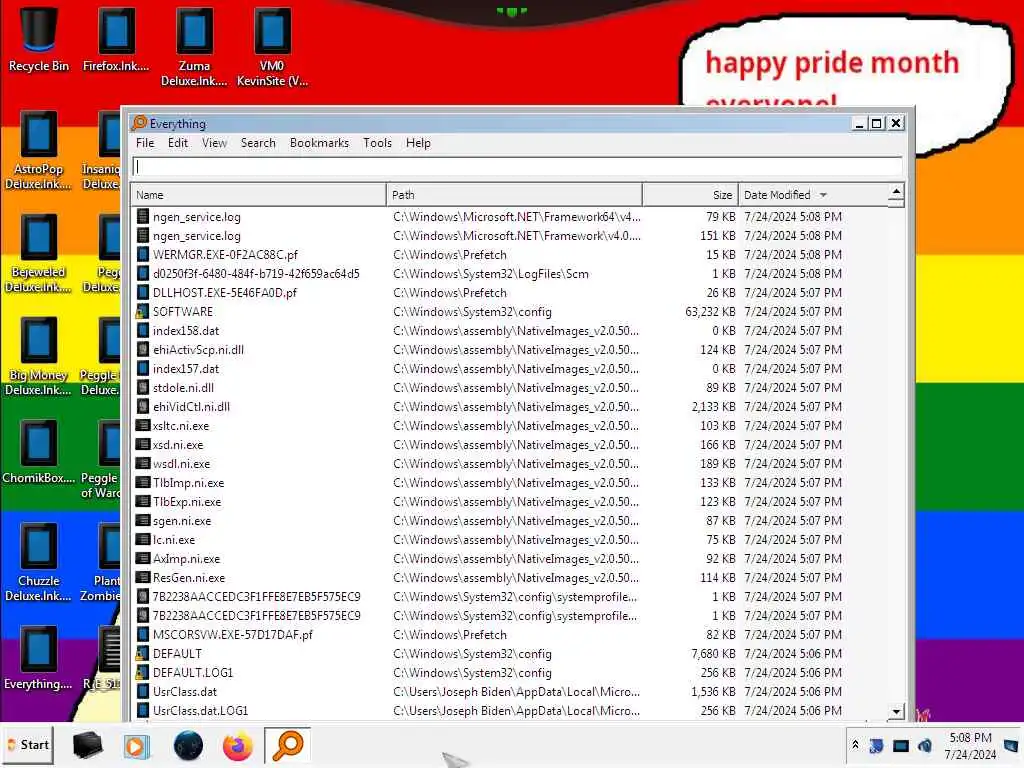Open the Search menu
The image size is (1024, 768).
pos(258,143)
